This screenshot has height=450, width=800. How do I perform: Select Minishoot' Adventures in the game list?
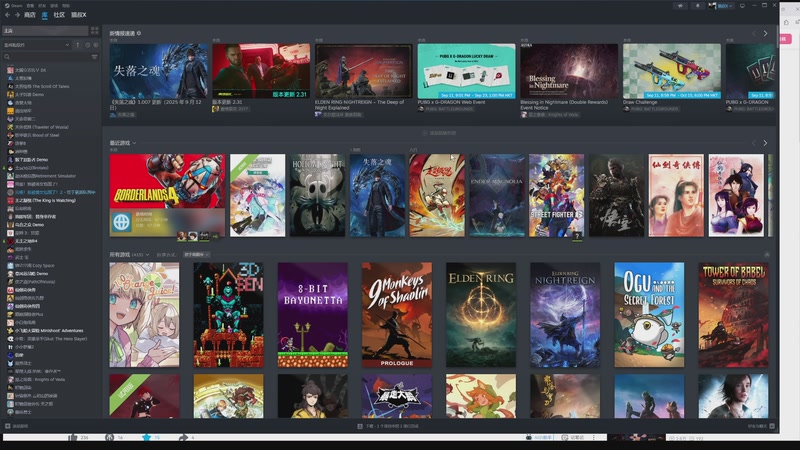point(48,331)
